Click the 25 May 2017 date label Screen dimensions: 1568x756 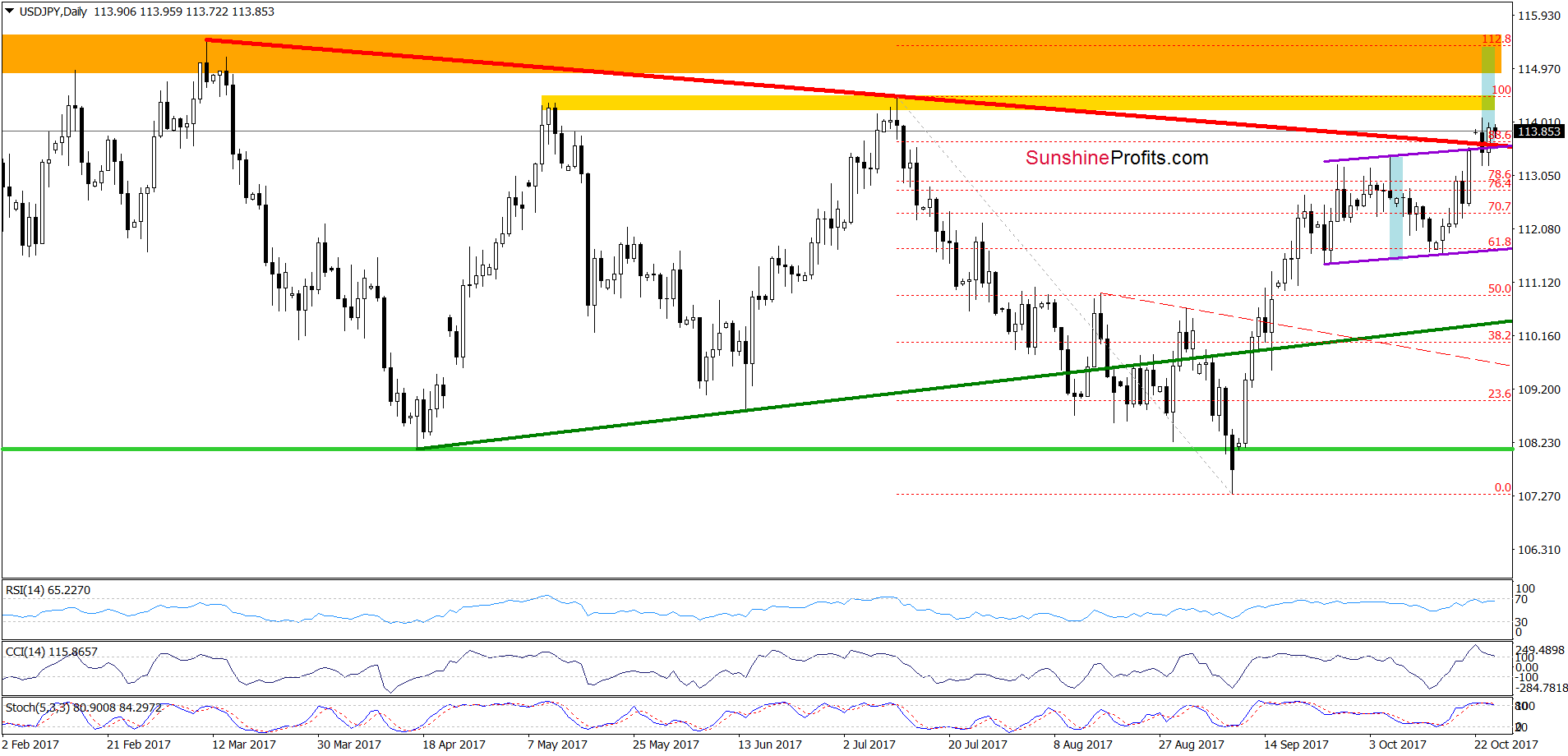click(x=666, y=744)
